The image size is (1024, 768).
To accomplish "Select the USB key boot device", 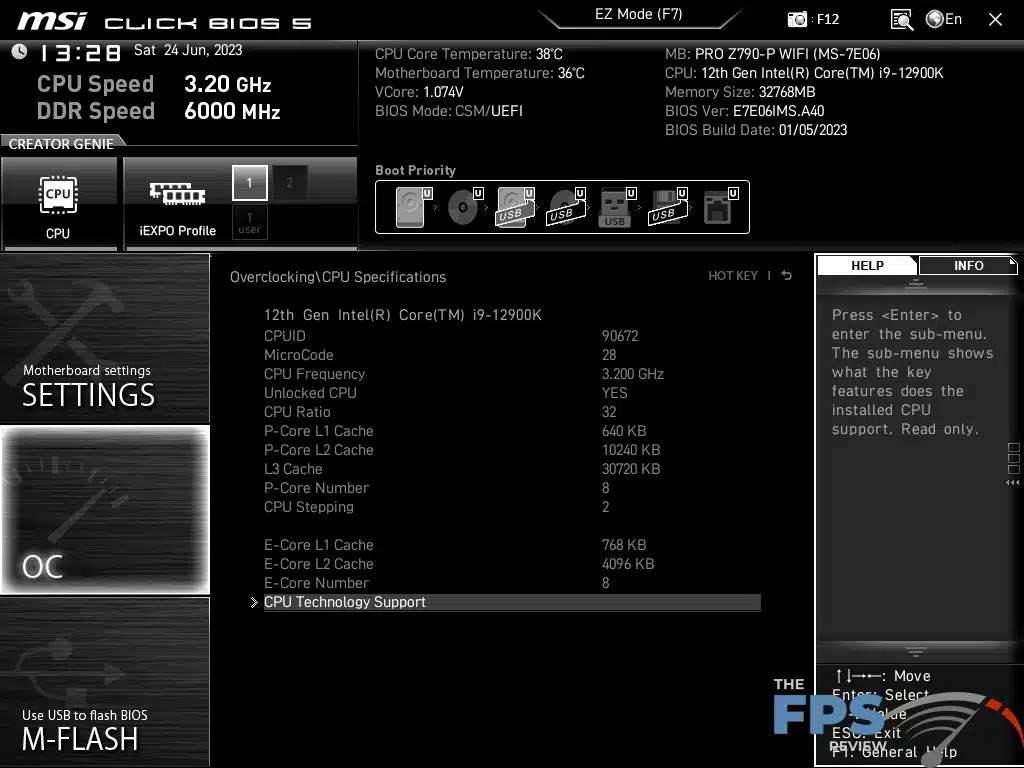I will 617,207.
